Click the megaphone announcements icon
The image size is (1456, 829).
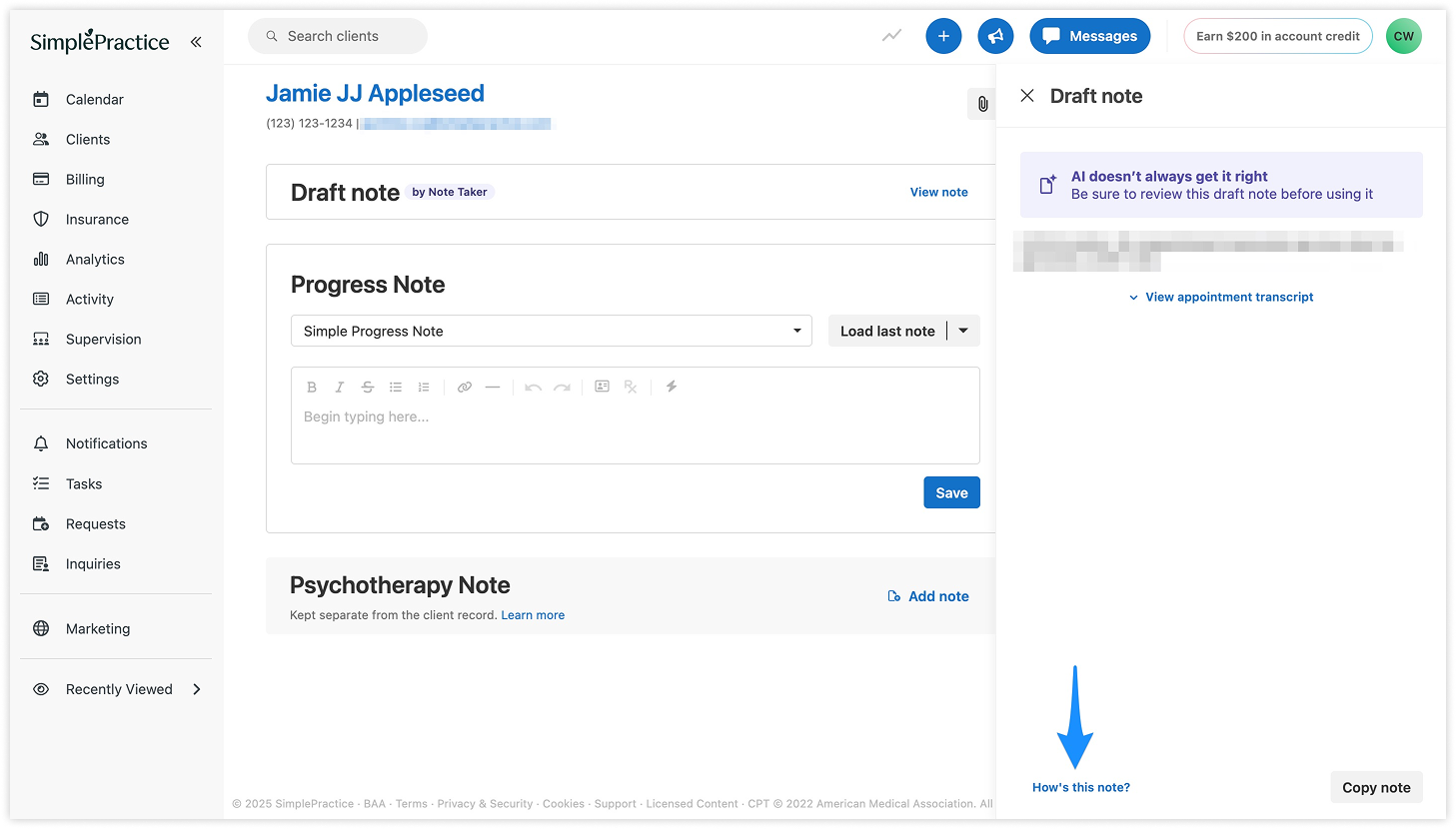[x=995, y=36]
